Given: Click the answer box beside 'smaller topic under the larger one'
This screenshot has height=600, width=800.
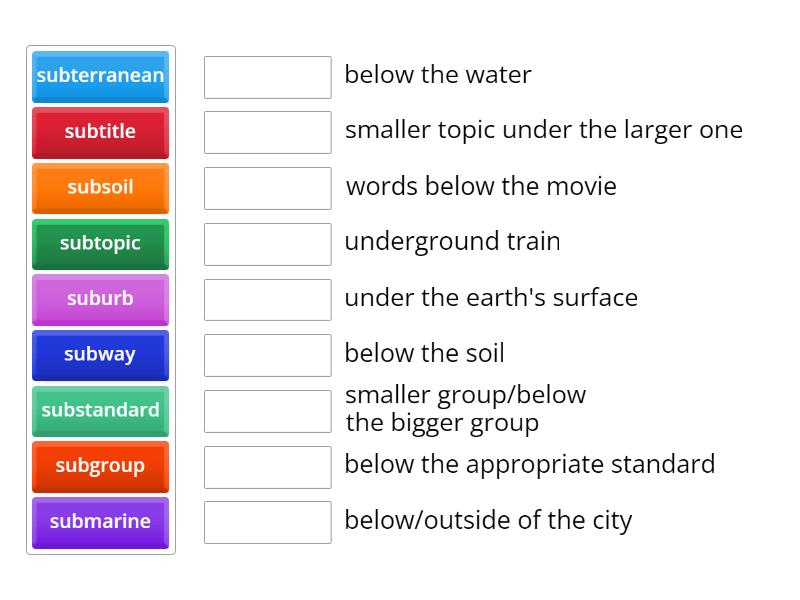Looking at the screenshot, I should pos(267,132).
